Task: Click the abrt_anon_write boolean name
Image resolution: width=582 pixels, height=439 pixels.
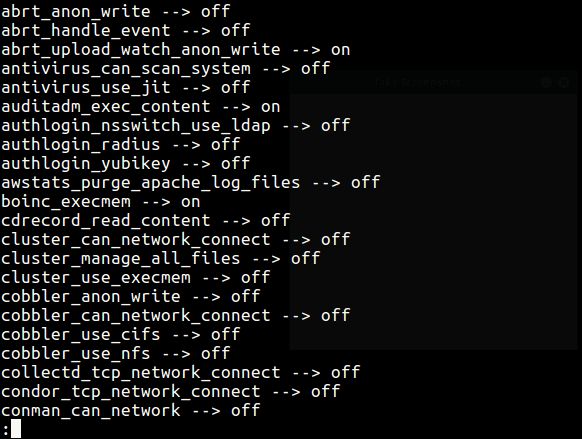Action: [76, 12]
